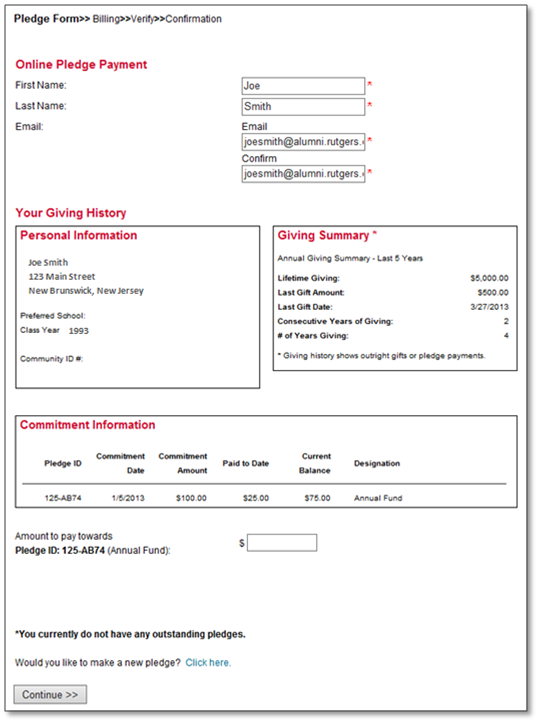
Task: Click the Commitment Date column header
Action: coord(120,463)
